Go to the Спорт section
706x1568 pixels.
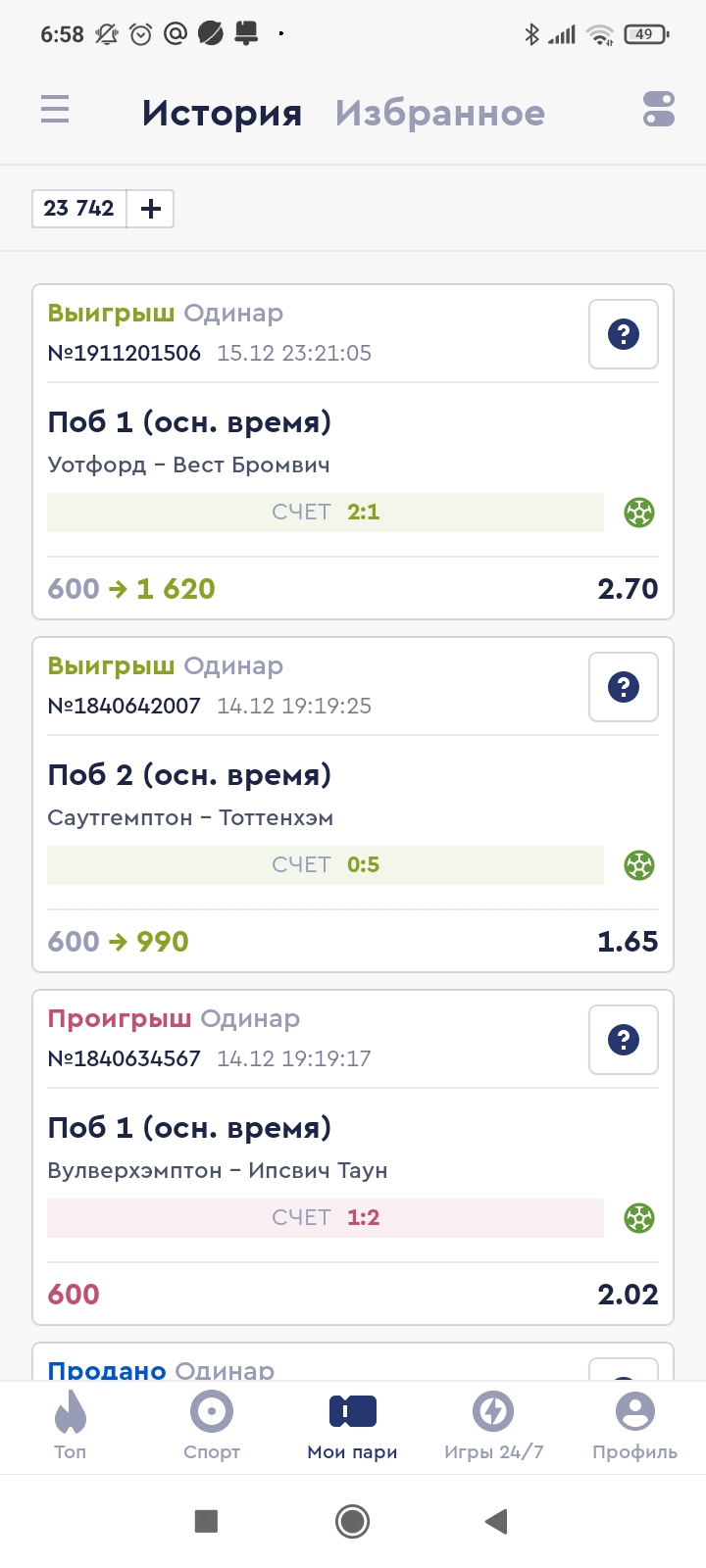(x=212, y=1426)
